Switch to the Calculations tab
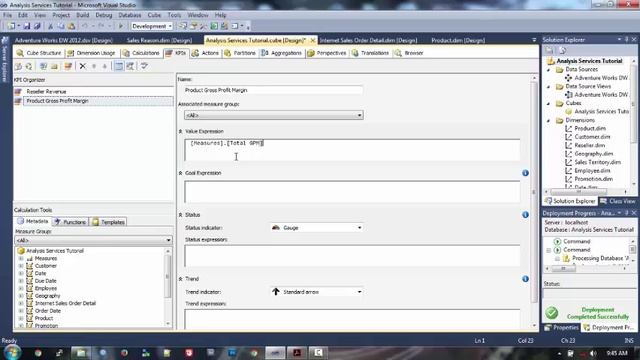This screenshot has width=640, height=360. 141,53
